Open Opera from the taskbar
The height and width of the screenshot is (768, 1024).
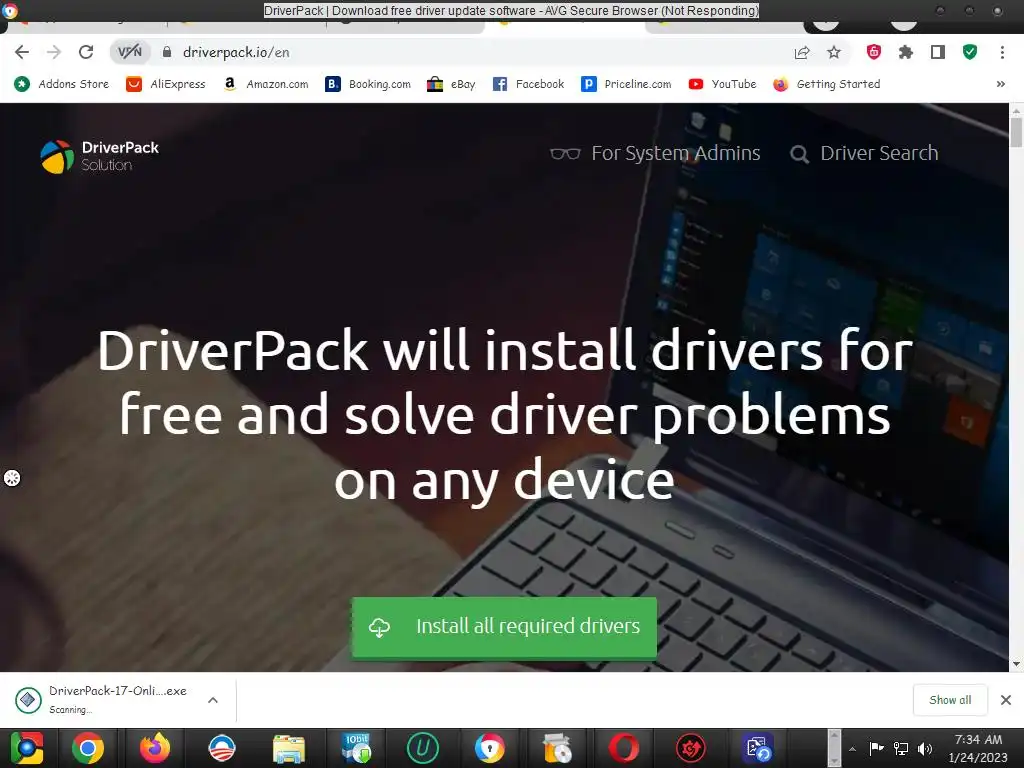(624, 748)
